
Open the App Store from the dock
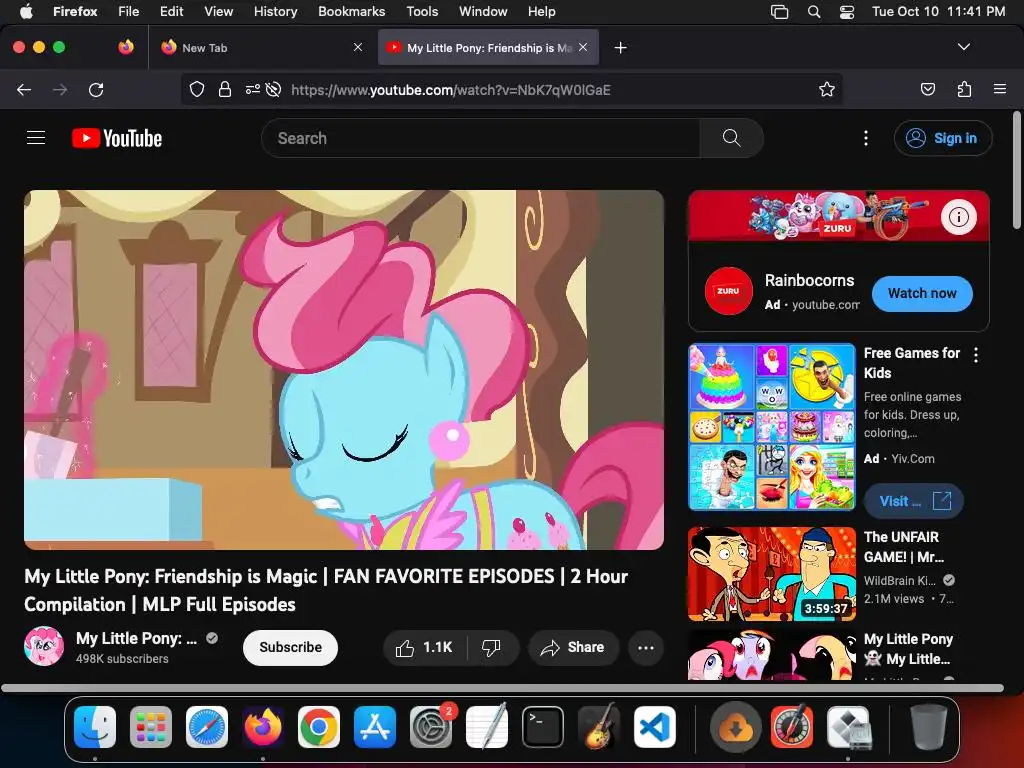click(x=375, y=727)
